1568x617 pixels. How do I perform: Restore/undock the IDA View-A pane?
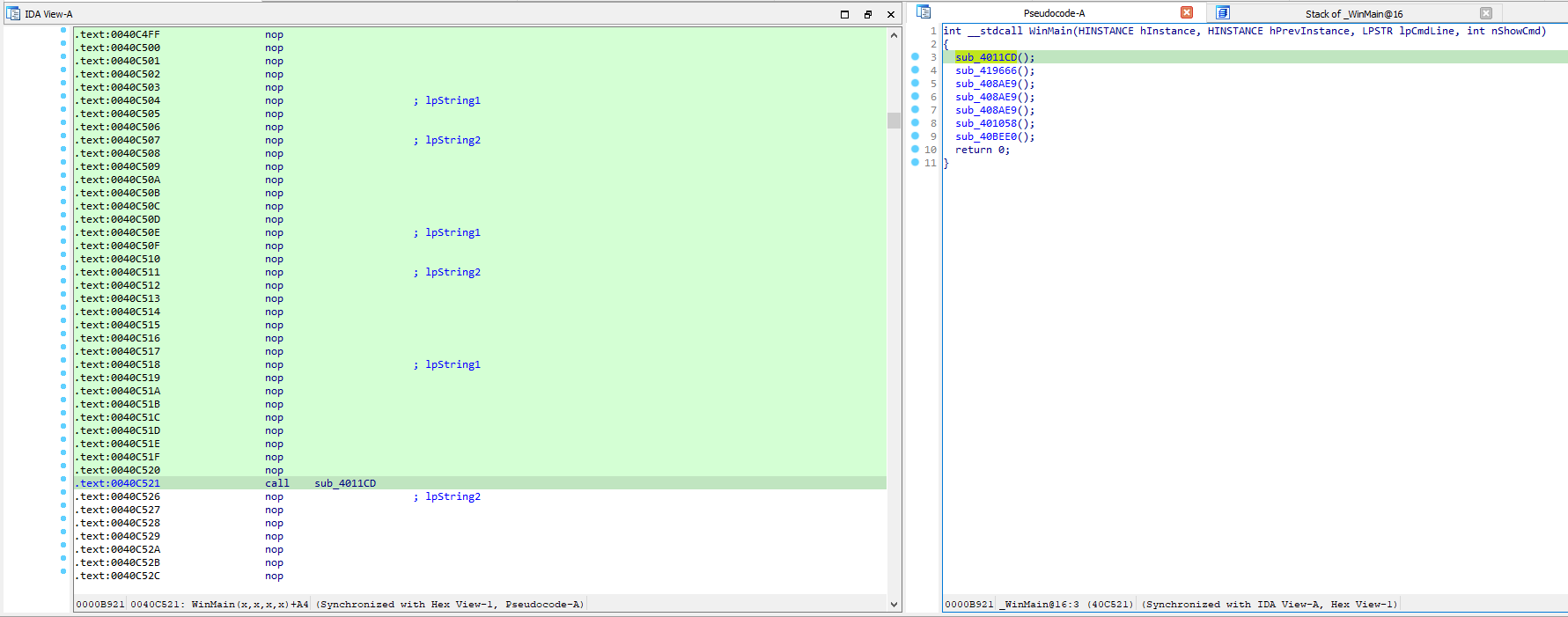pyautogui.click(x=867, y=14)
